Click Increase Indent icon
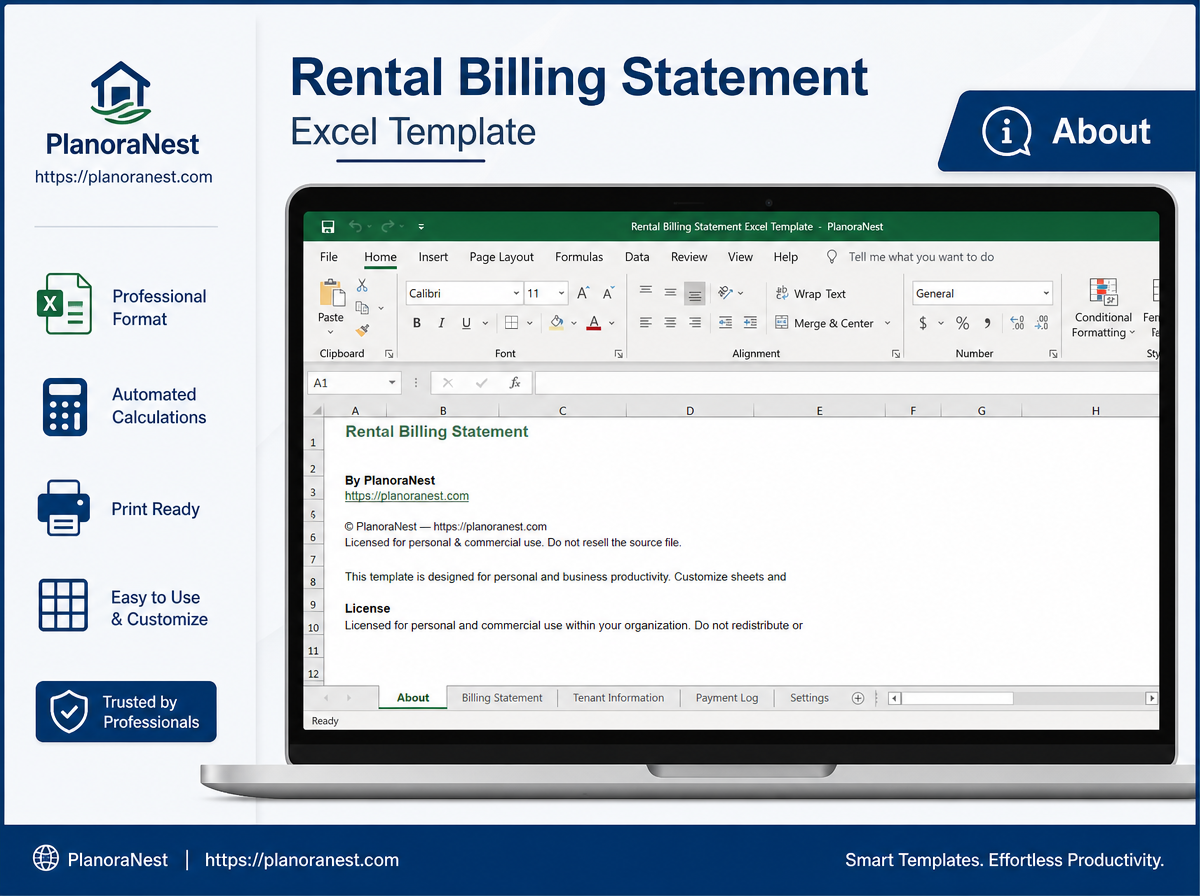This screenshot has height=896, width=1200. pos(752,323)
